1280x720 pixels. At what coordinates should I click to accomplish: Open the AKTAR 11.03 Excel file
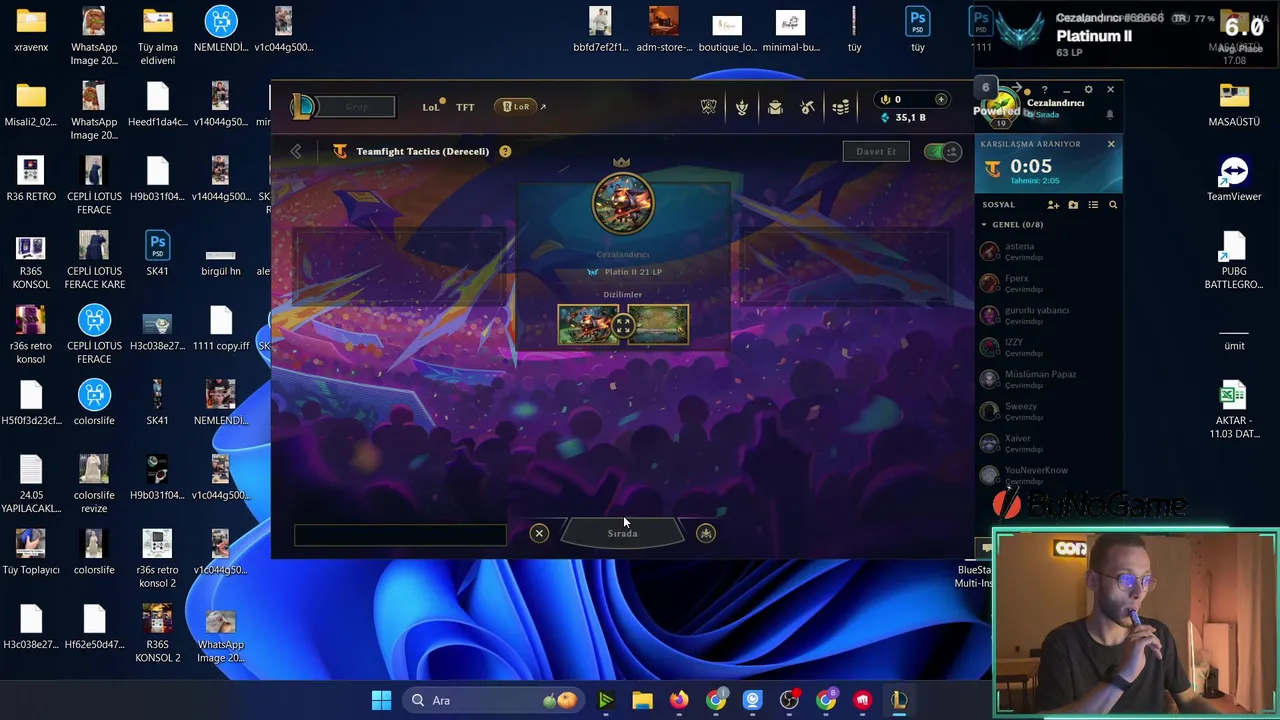coord(1234,410)
